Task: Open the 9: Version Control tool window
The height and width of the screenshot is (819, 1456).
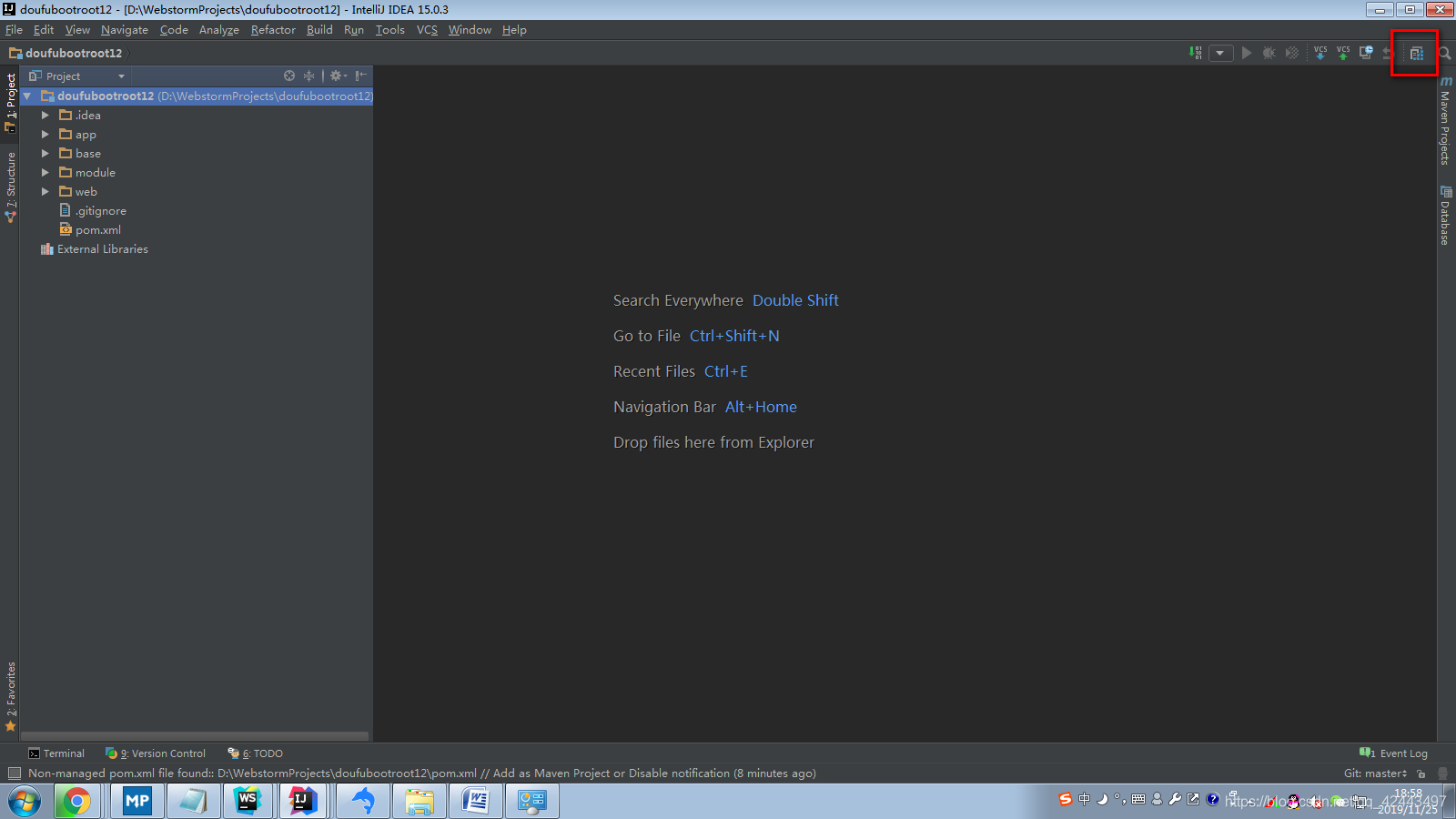Action: (x=156, y=753)
